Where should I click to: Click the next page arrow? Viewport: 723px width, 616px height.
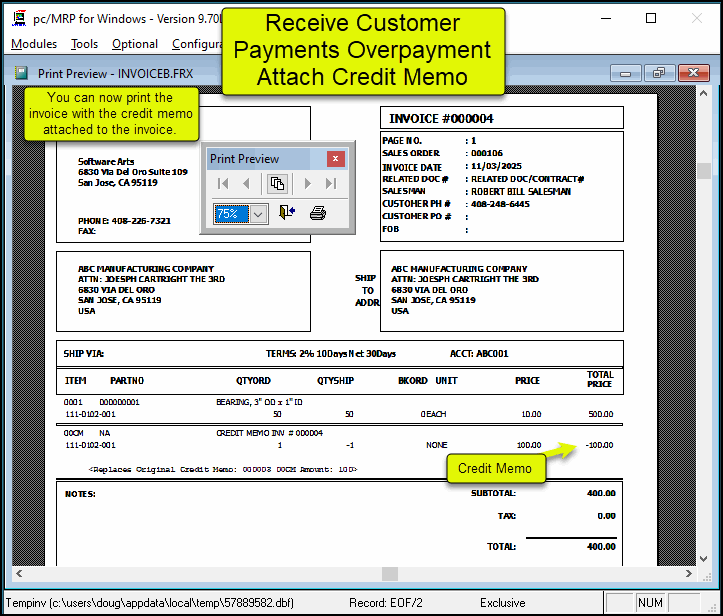(x=308, y=184)
